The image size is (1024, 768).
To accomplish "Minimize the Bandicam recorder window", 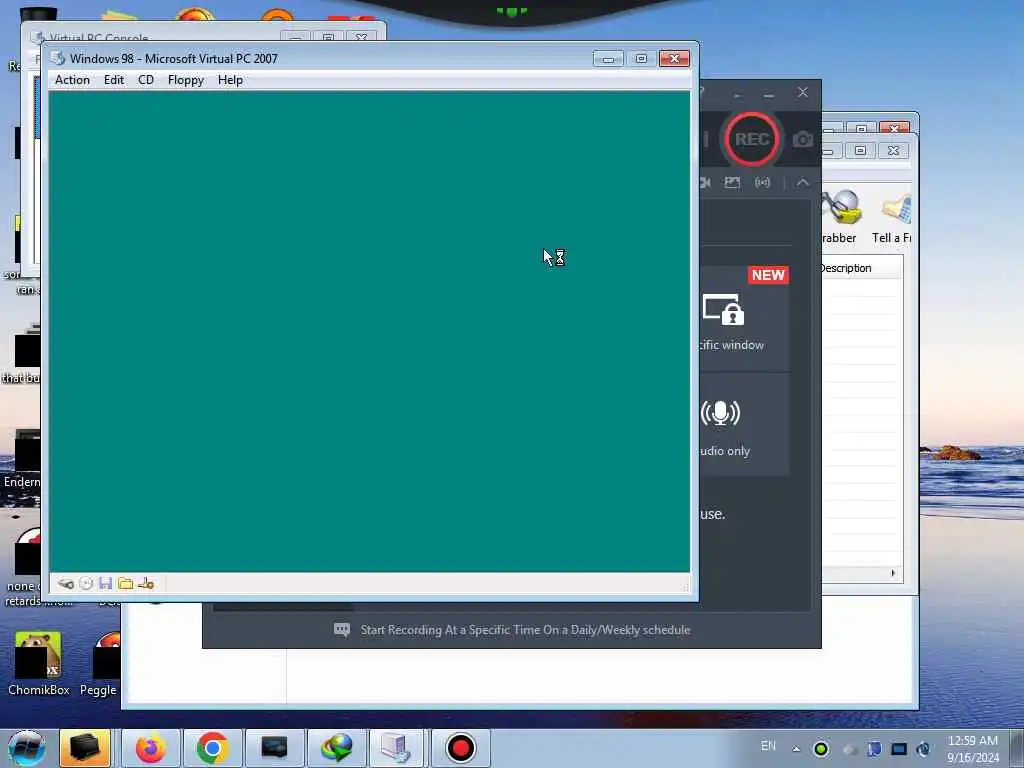I will pos(769,95).
